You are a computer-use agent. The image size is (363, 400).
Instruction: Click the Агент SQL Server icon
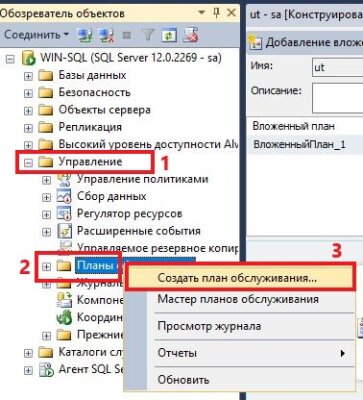coord(46,369)
